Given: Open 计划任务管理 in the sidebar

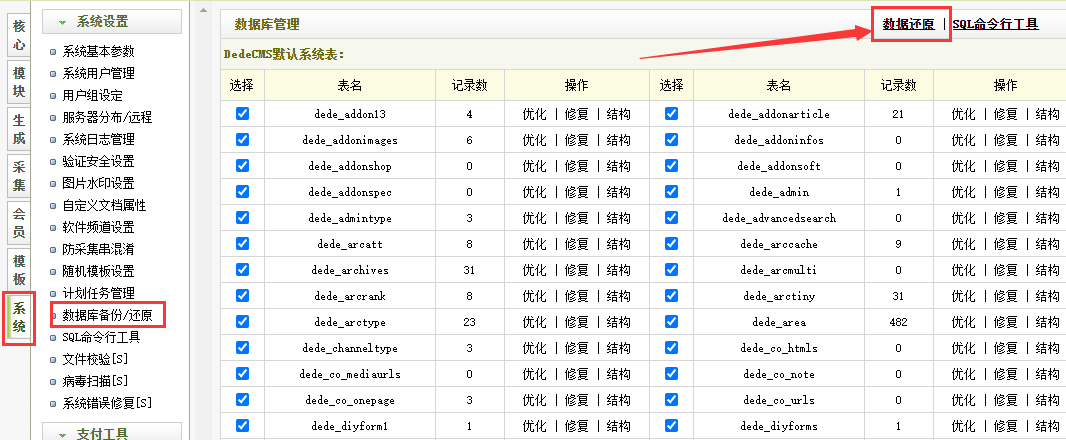Looking at the screenshot, I should tap(98, 293).
